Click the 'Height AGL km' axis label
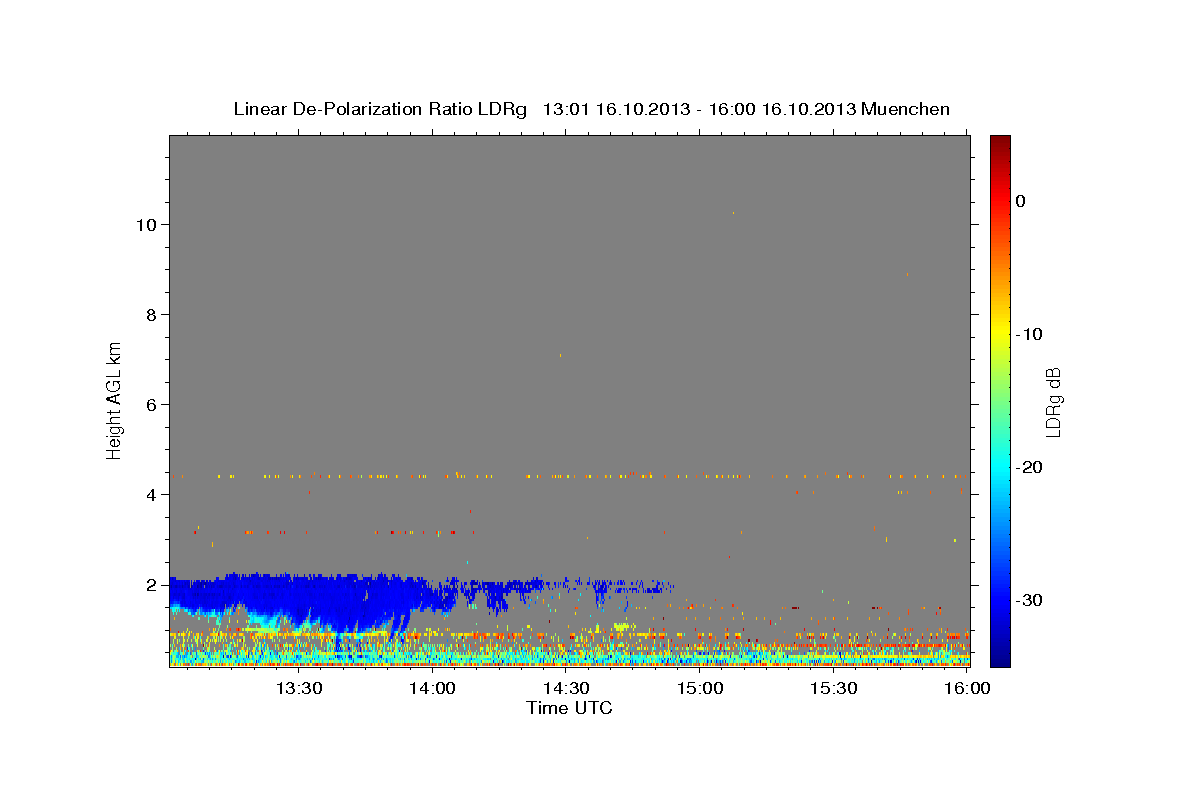 [115, 400]
